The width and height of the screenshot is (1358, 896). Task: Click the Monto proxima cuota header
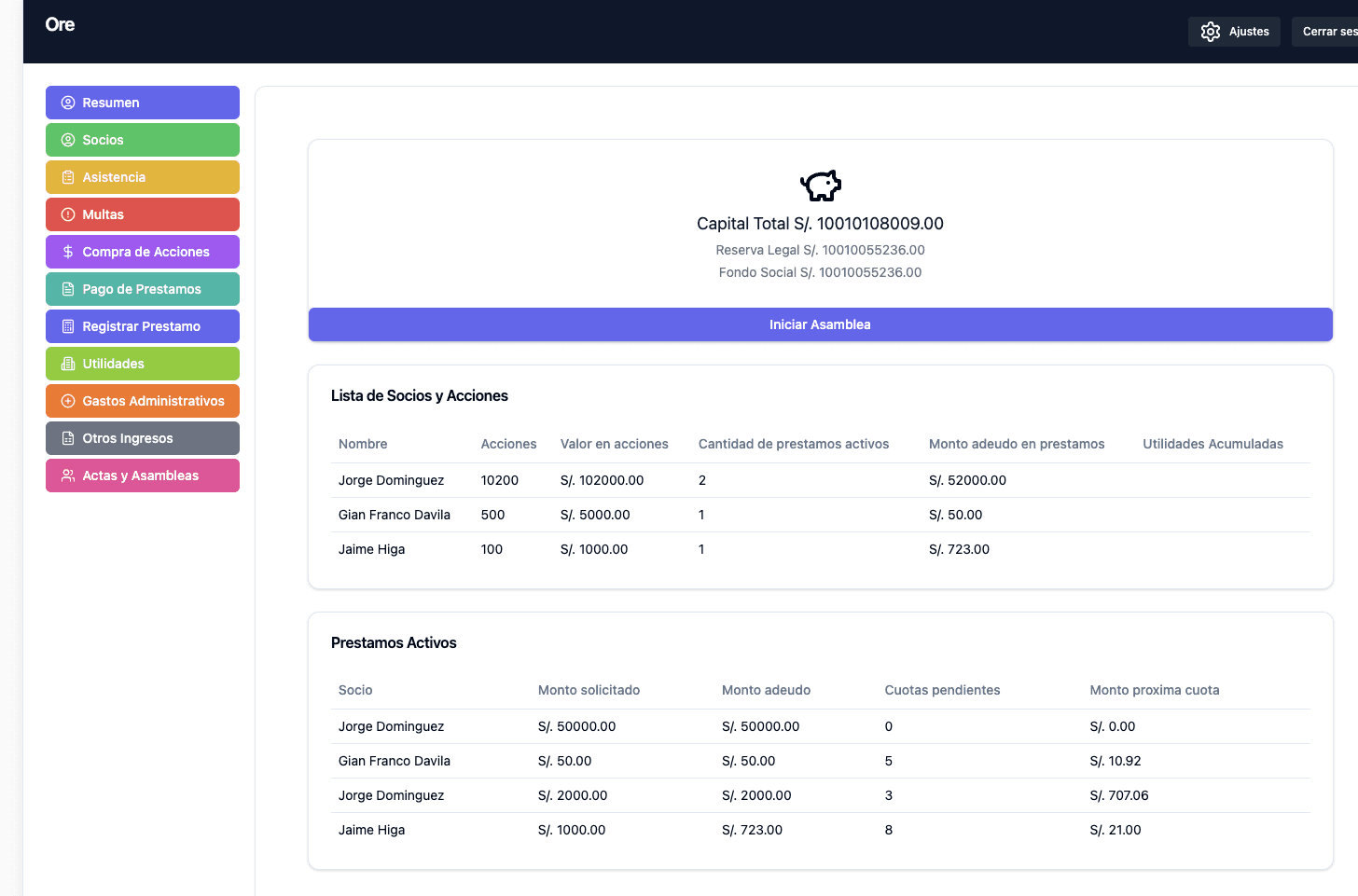(1155, 690)
